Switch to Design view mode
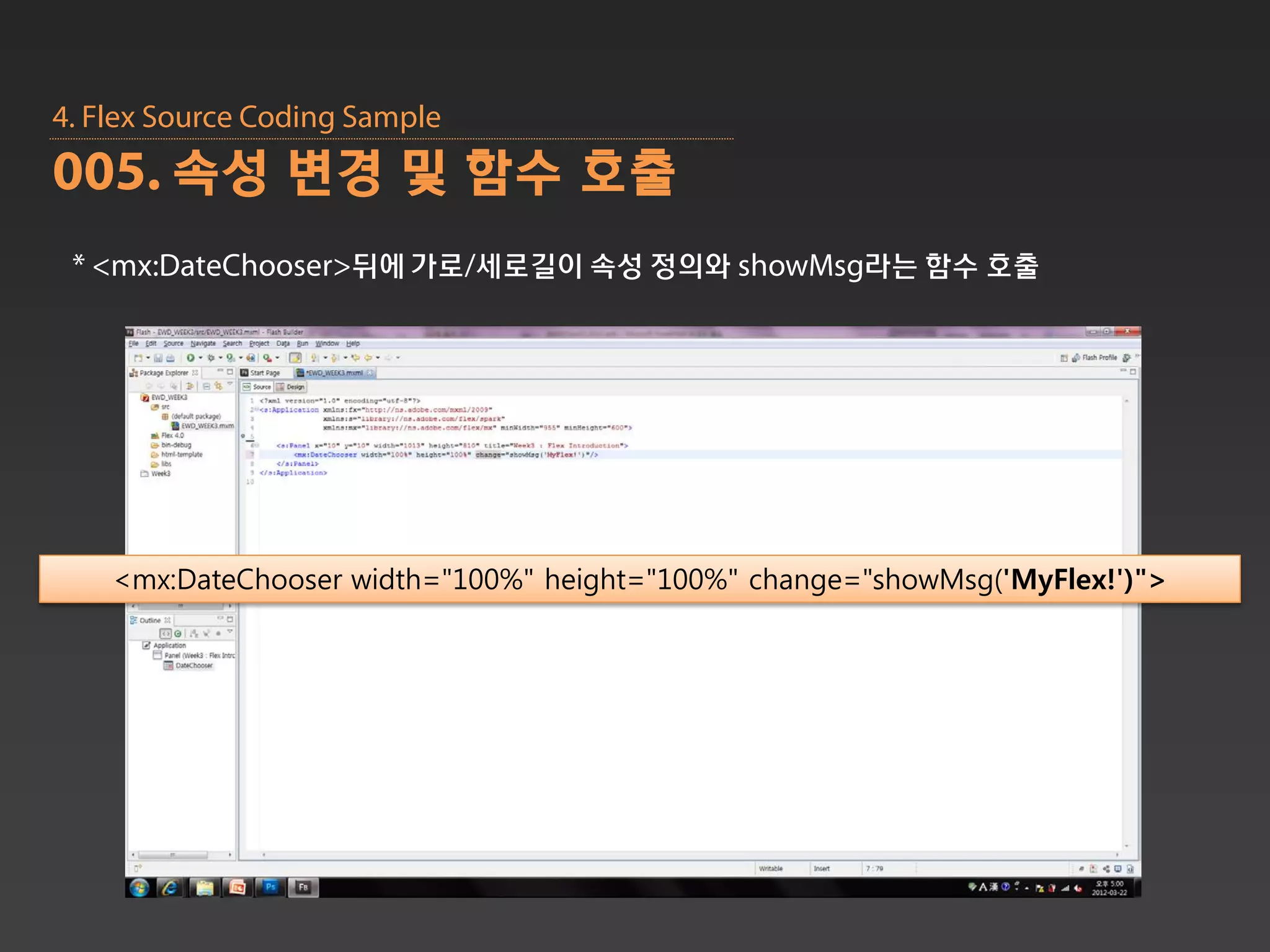1270x952 pixels. 290,387
